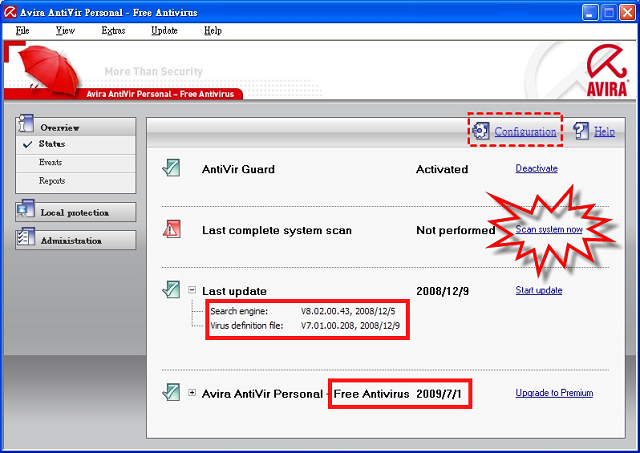640x453 pixels.
Task: Expand the Administration section
Action: (x=76, y=240)
